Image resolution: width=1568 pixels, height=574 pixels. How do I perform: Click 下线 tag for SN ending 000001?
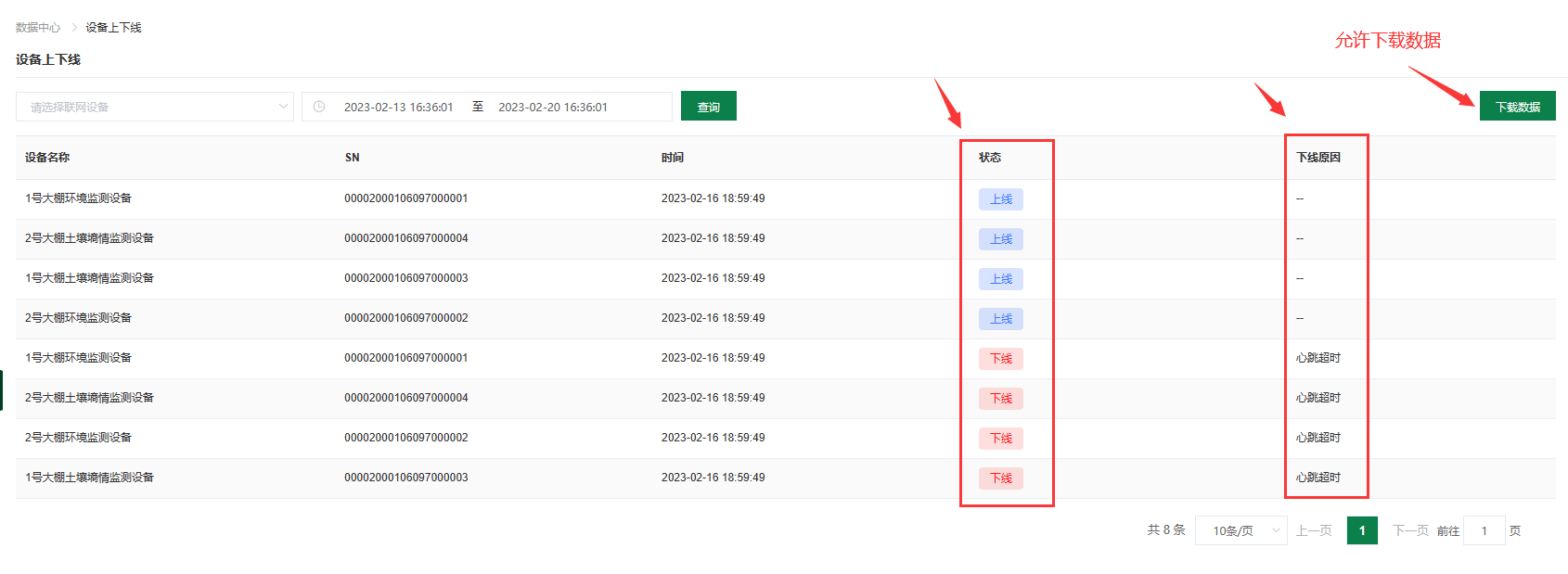pyautogui.click(x=1001, y=359)
